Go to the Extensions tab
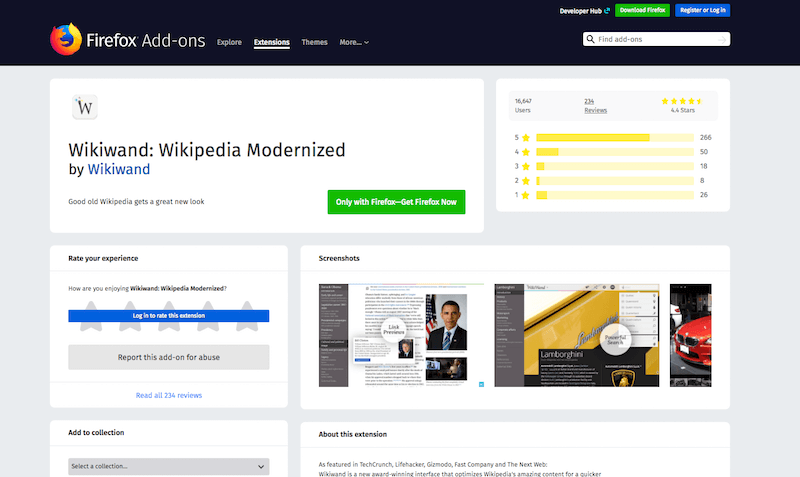The height and width of the screenshot is (477, 800). [272, 42]
